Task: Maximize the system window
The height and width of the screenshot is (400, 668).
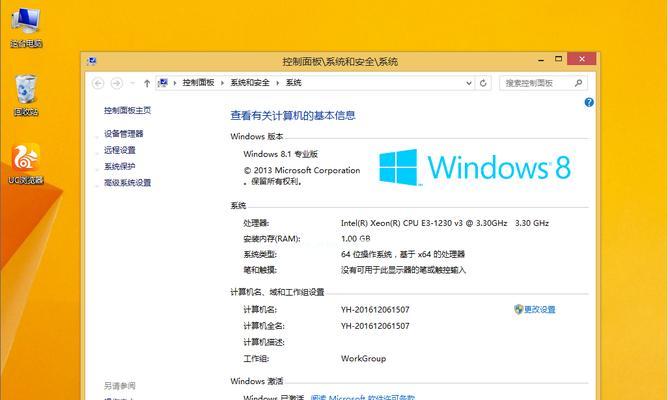Action: pyautogui.click(x=559, y=59)
